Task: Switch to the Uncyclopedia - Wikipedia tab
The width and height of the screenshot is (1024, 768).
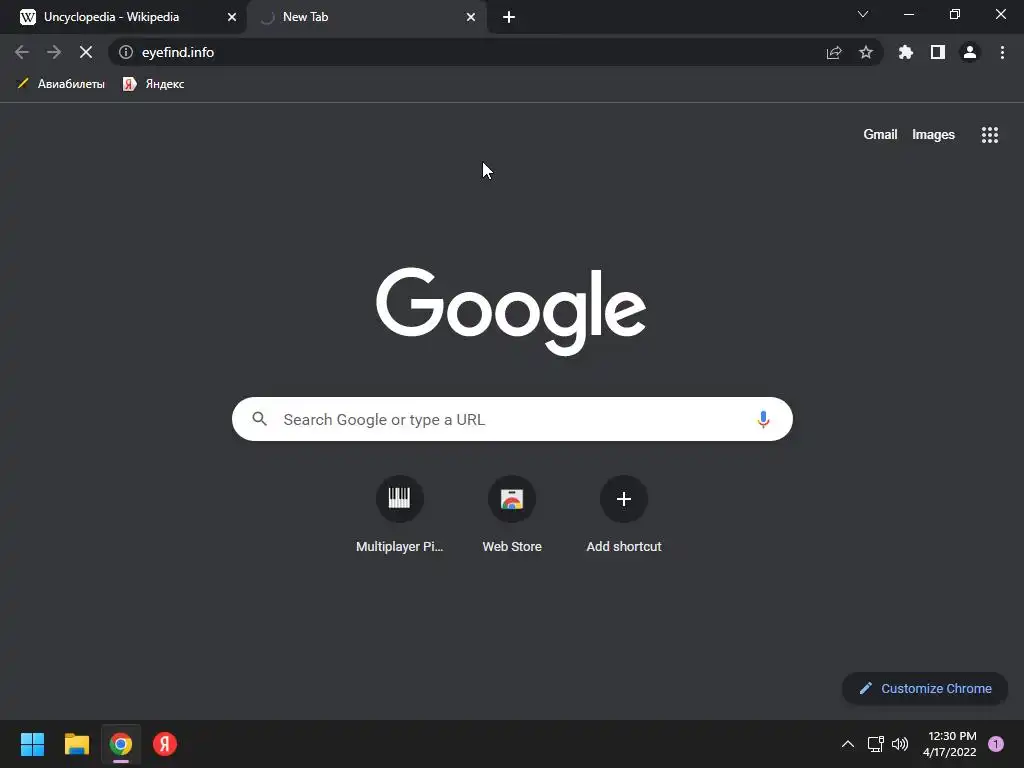Action: point(124,17)
